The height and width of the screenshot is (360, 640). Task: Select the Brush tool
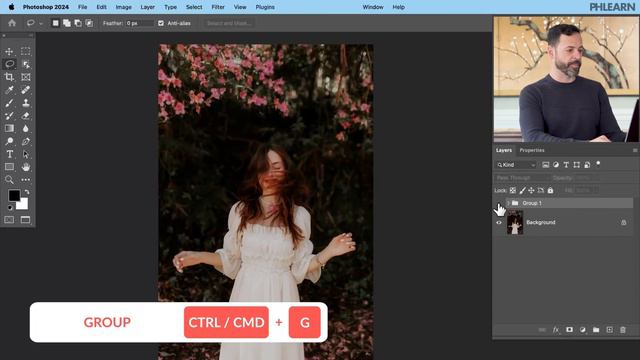point(9,103)
